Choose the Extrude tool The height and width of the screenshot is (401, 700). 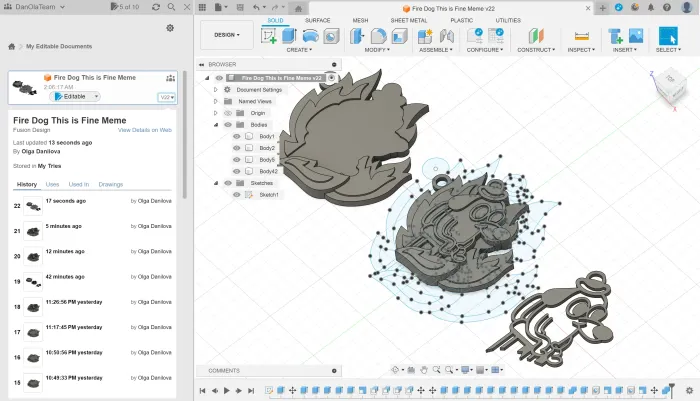[x=289, y=36]
